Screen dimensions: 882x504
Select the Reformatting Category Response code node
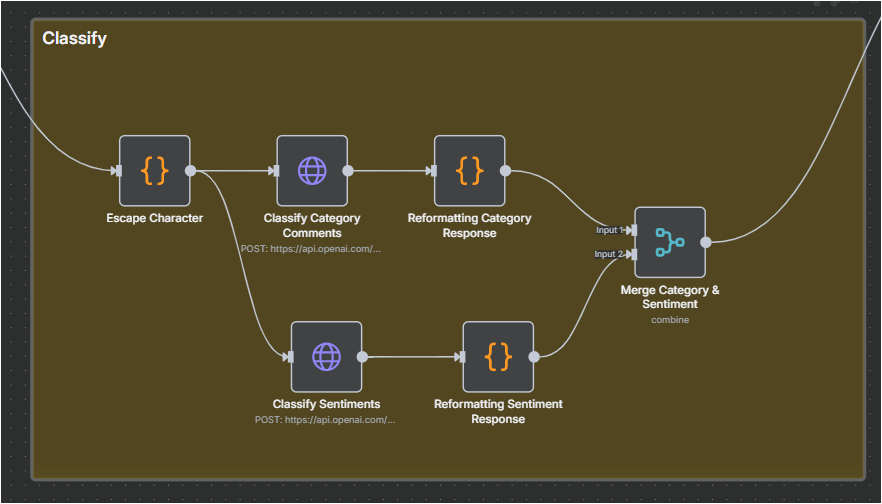point(470,170)
